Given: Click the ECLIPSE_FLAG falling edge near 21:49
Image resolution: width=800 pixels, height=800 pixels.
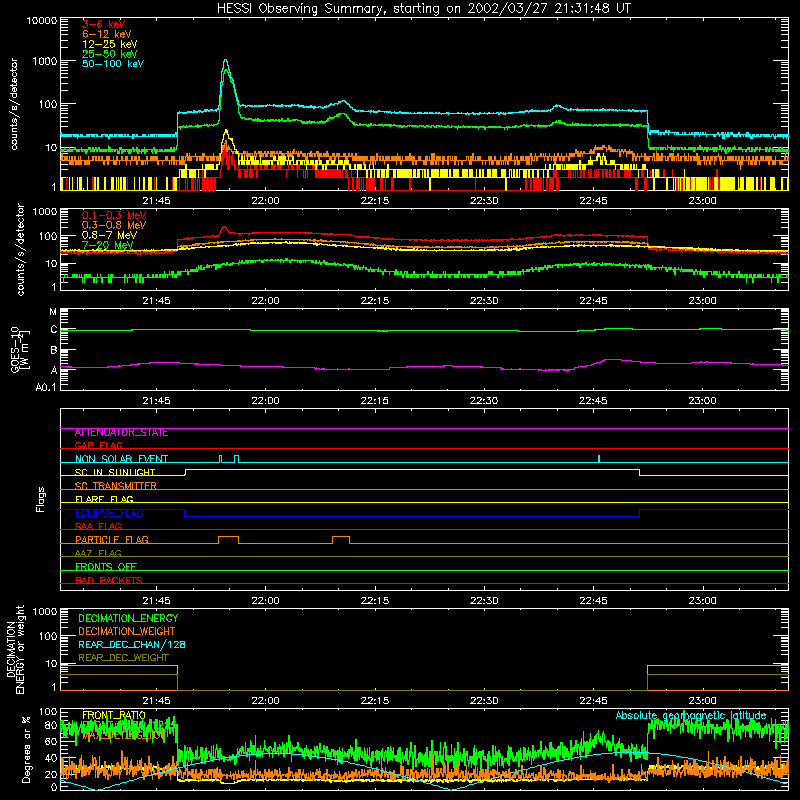Looking at the screenshot, I should 184,513.
